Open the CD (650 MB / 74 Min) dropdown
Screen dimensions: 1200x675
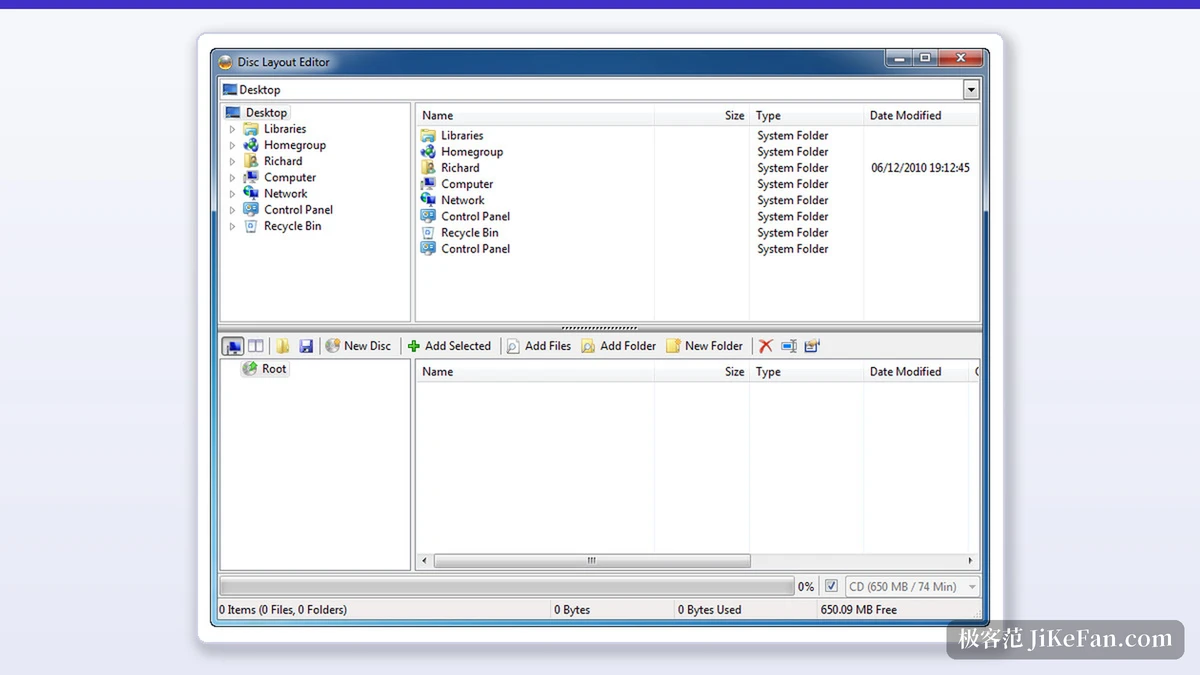pos(913,587)
